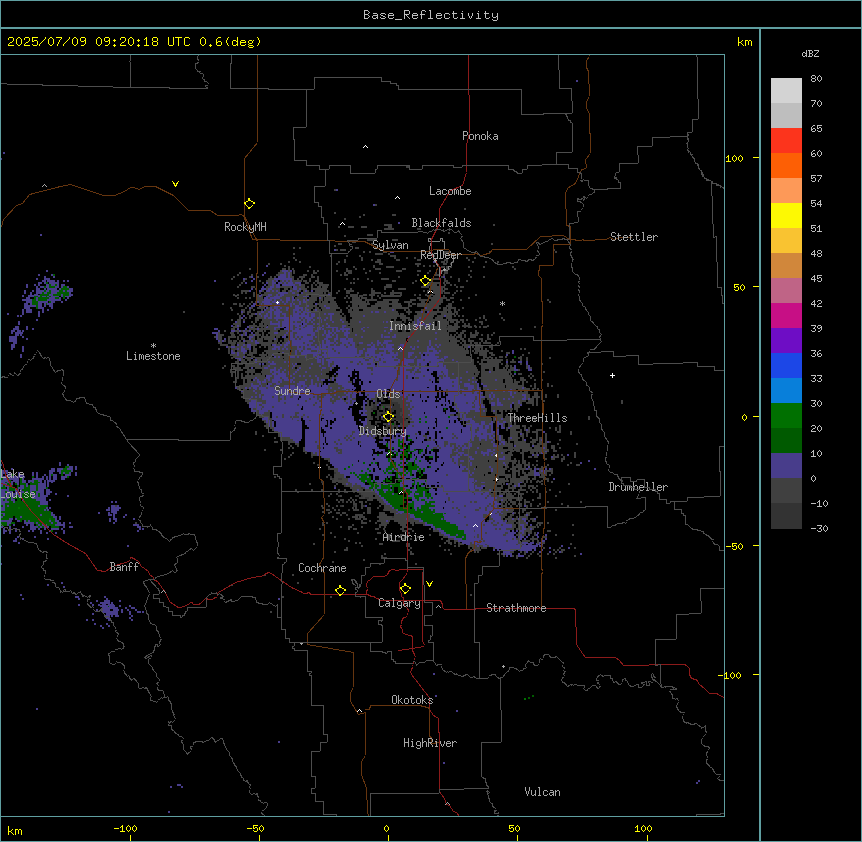This screenshot has width=862, height=842.
Task: Click the Okotoks label
Action: click(x=412, y=700)
